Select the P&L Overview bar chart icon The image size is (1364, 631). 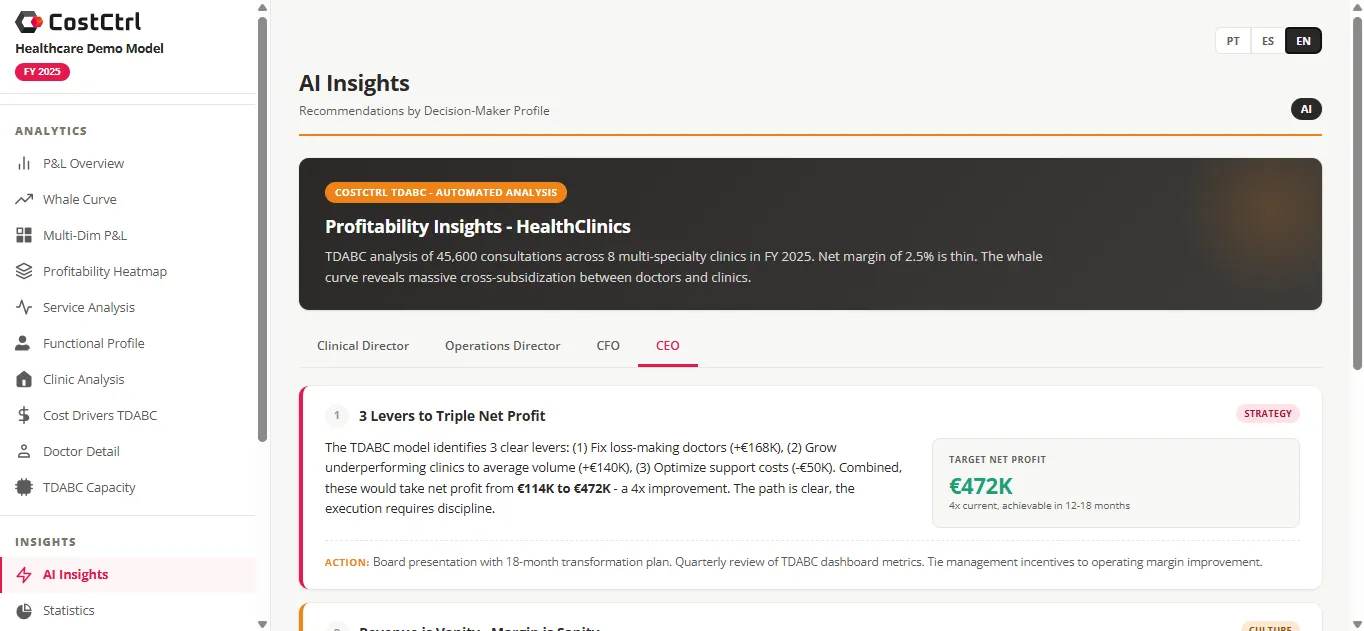coord(25,163)
